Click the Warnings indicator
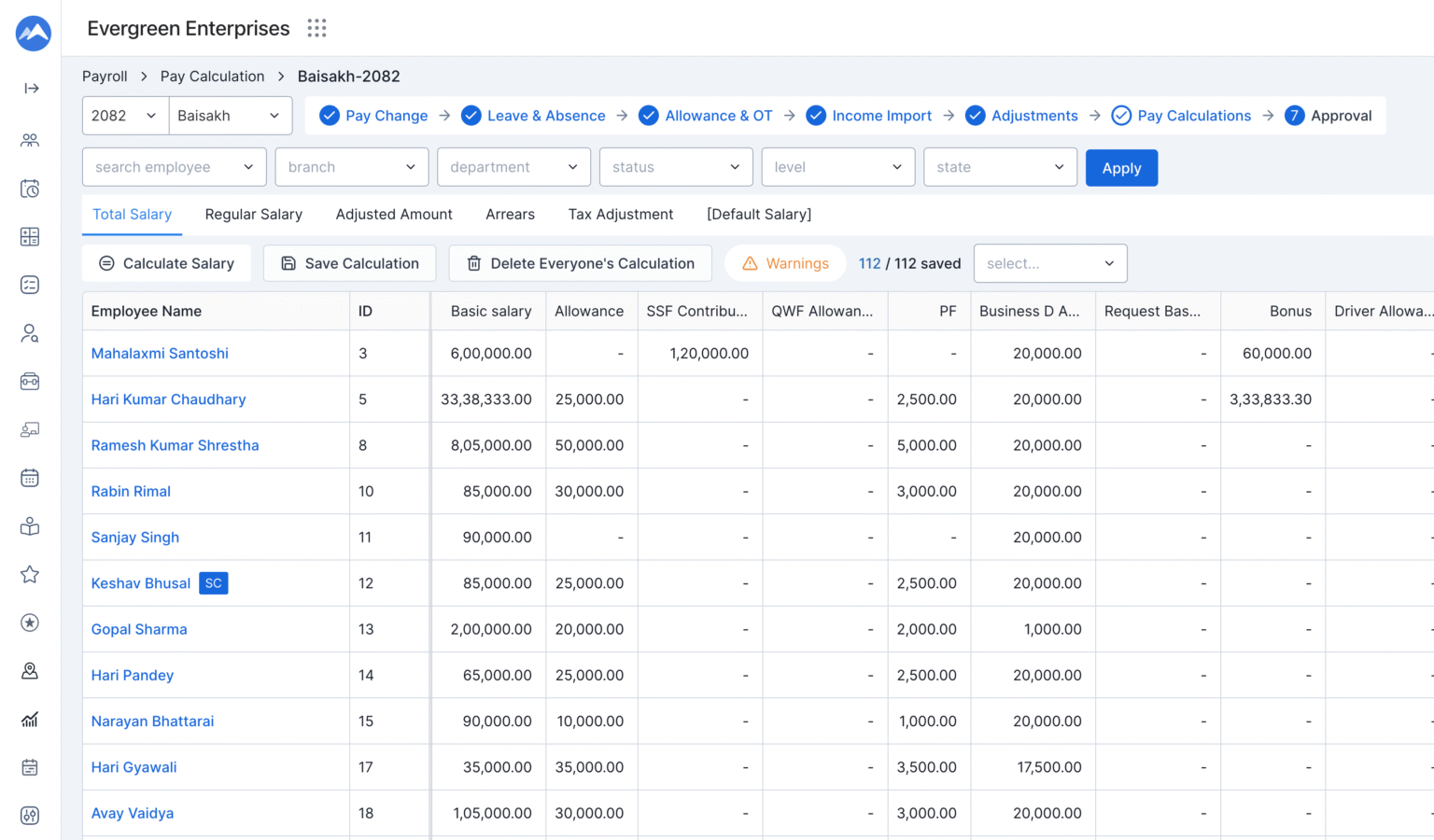 point(784,263)
